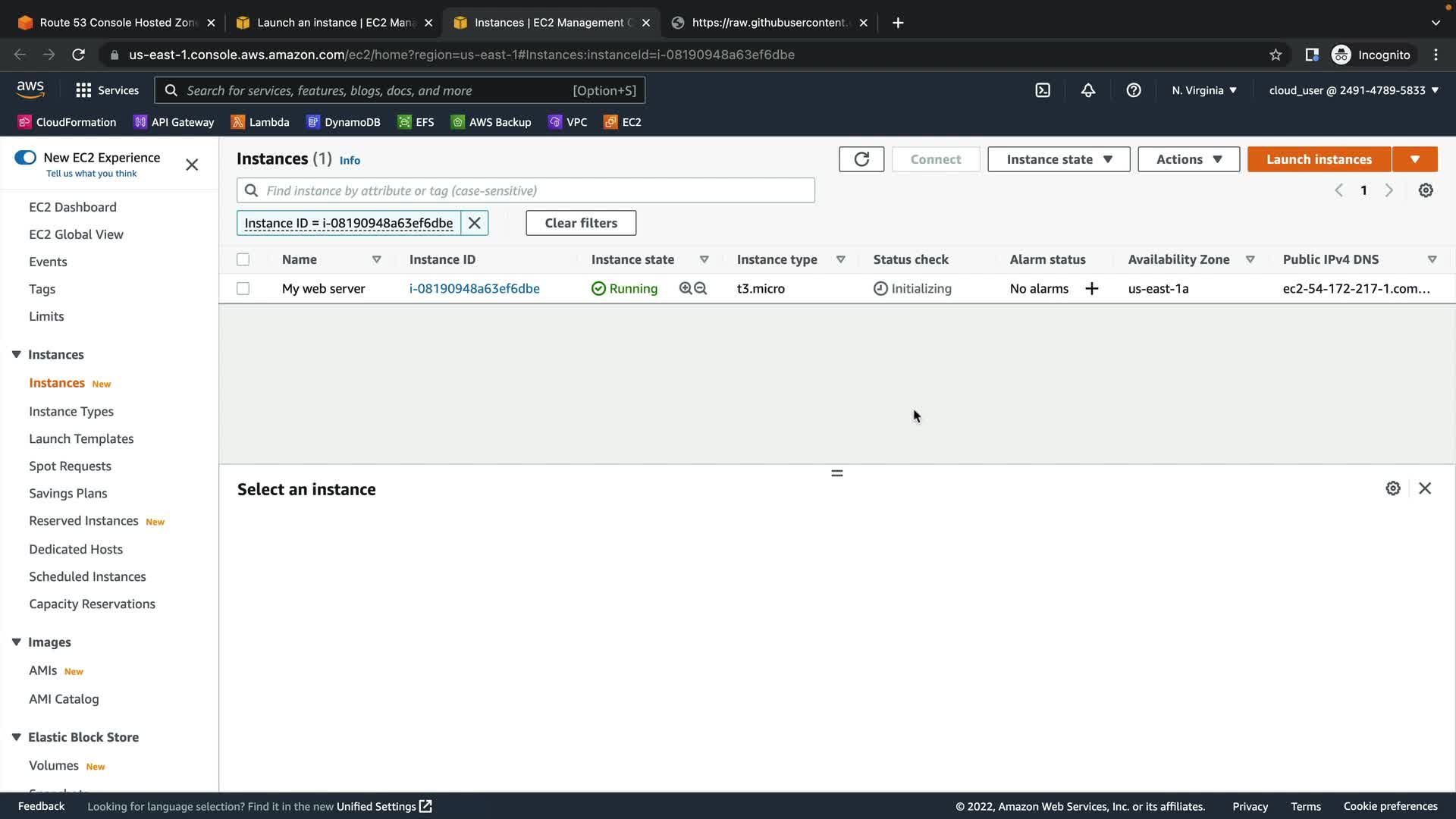Image resolution: width=1456 pixels, height=819 pixels.
Task: Open Launch Templates in sidebar
Action: [x=81, y=438]
